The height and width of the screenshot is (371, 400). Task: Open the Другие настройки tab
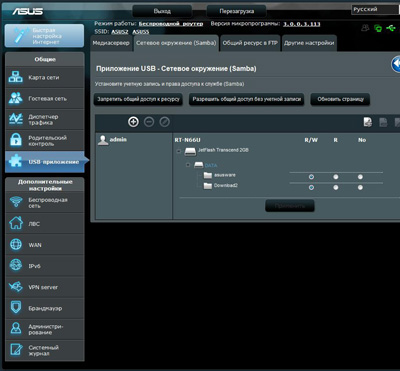(x=309, y=43)
